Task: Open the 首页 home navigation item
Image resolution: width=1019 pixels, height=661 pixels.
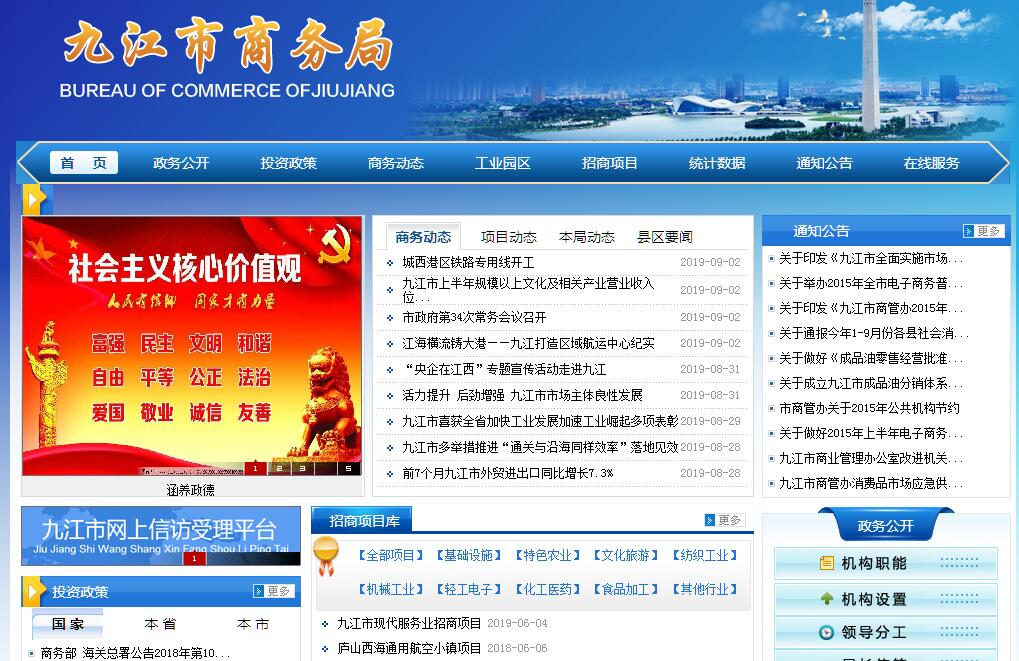Action: click(84, 162)
